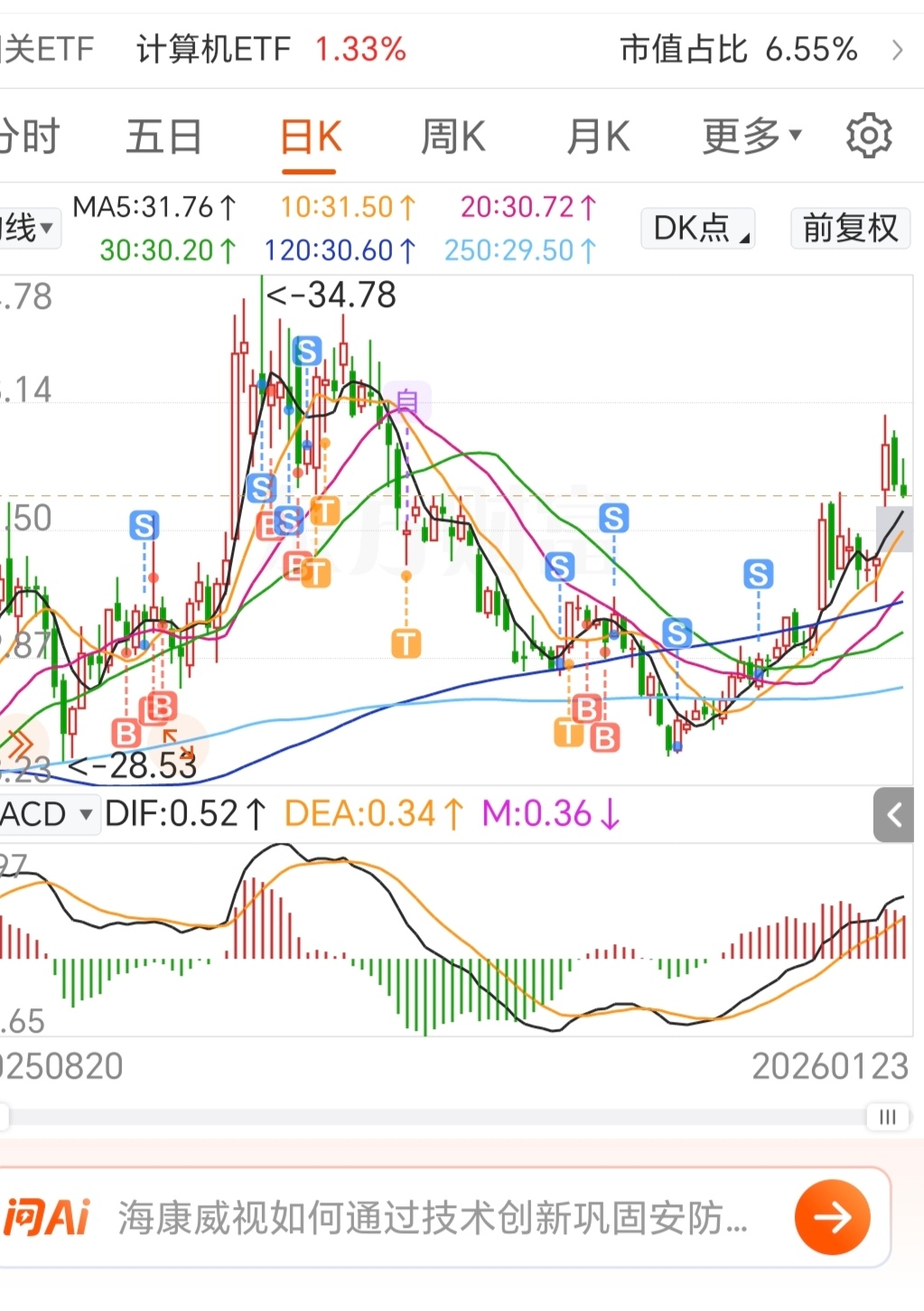Tap the orange T marker below 自 dashed line

point(406,643)
